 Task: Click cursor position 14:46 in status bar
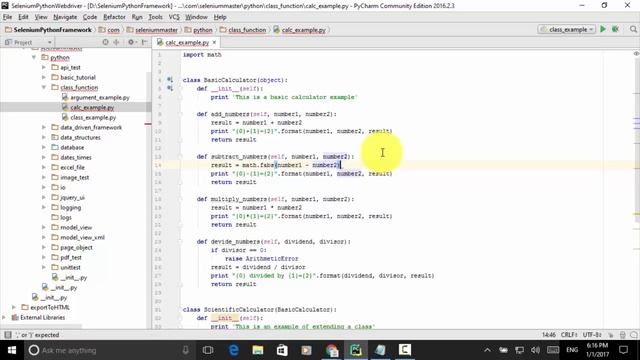tap(549, 335)
